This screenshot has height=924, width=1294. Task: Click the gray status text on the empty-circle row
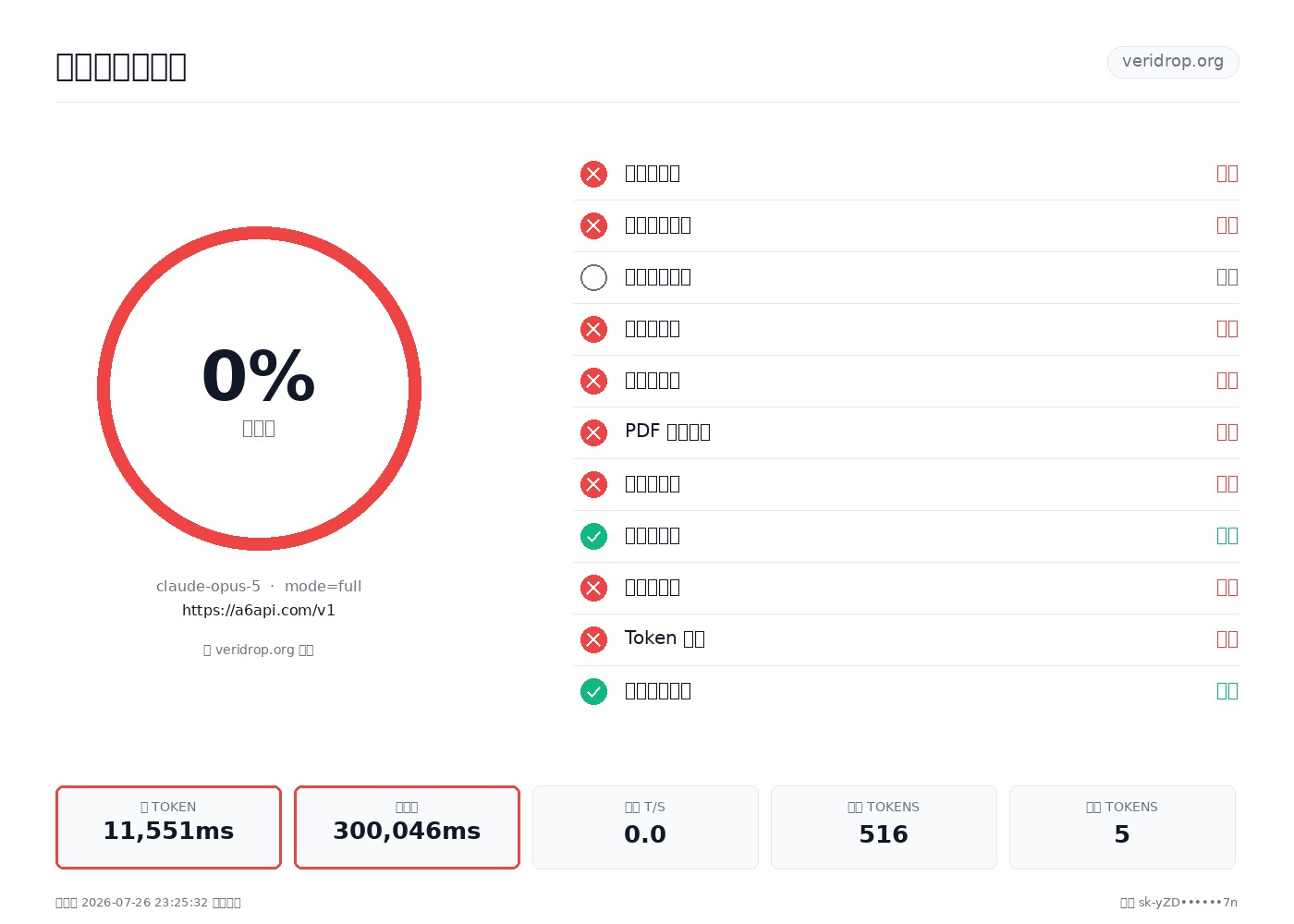pos(1227,276)
